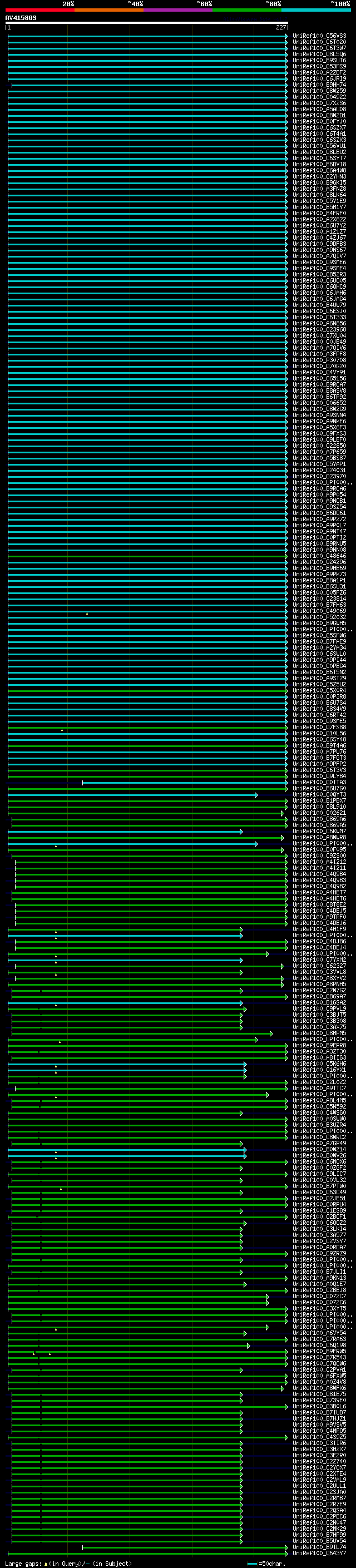This screenshot has width=356, height=1568.
Task: Select UniRef100_Q7XZS6 label
Action: pos(319,103)
